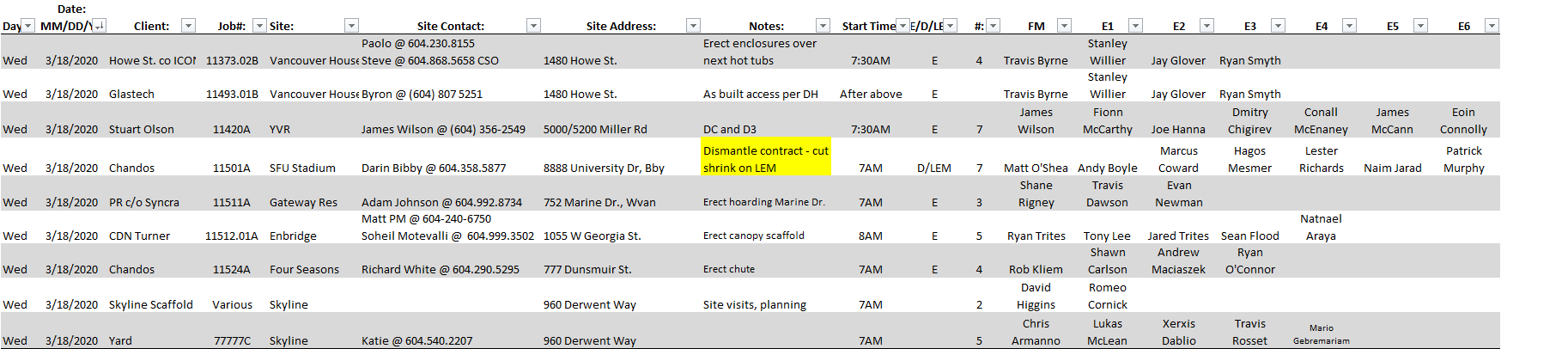1568x349 pixels.
Task: Open the FM column filter dropdown
Action: pos(1065,26)
